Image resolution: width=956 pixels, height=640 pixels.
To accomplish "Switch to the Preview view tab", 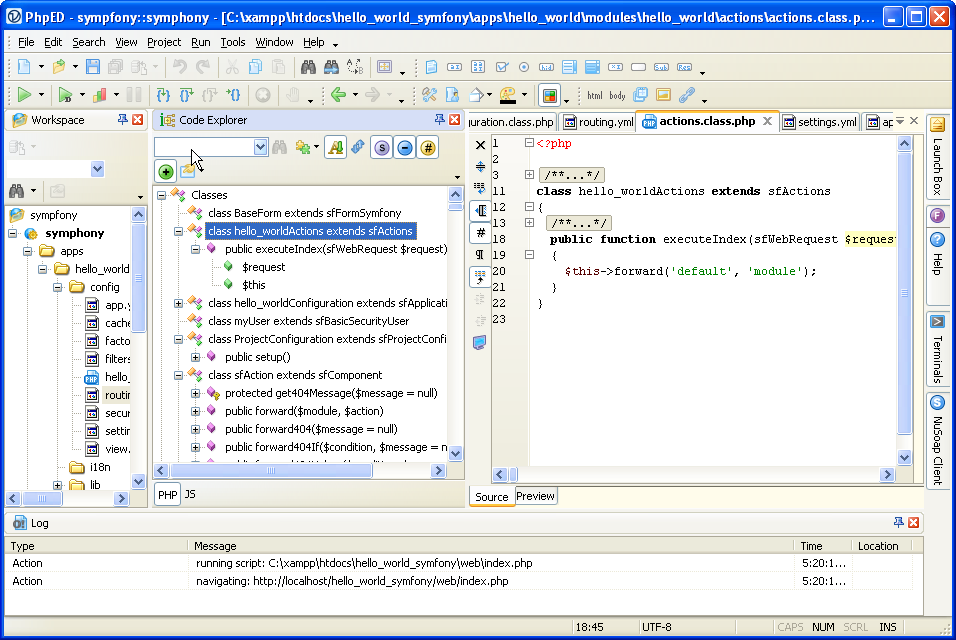I will (535, 496).
